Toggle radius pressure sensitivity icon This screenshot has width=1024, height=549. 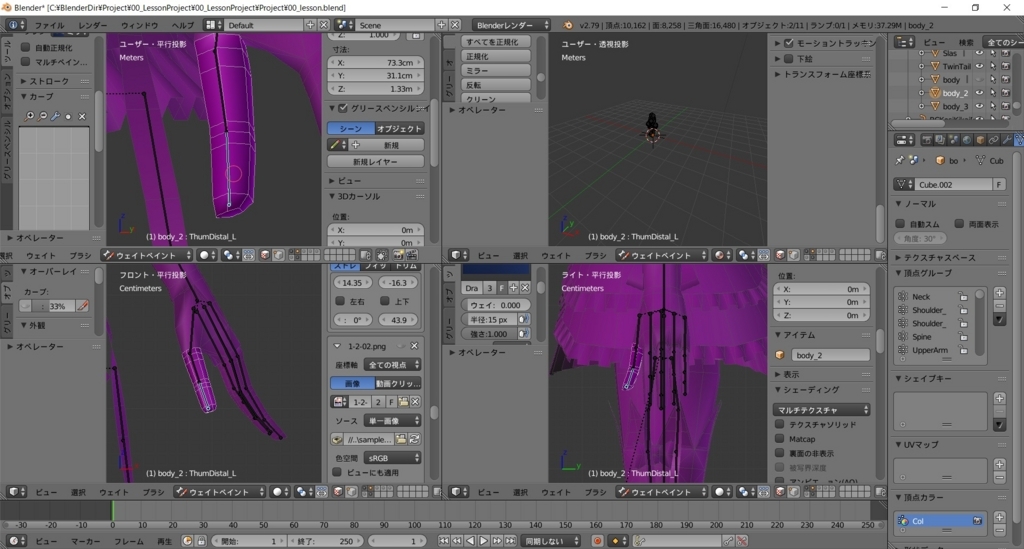pos(523,319)
